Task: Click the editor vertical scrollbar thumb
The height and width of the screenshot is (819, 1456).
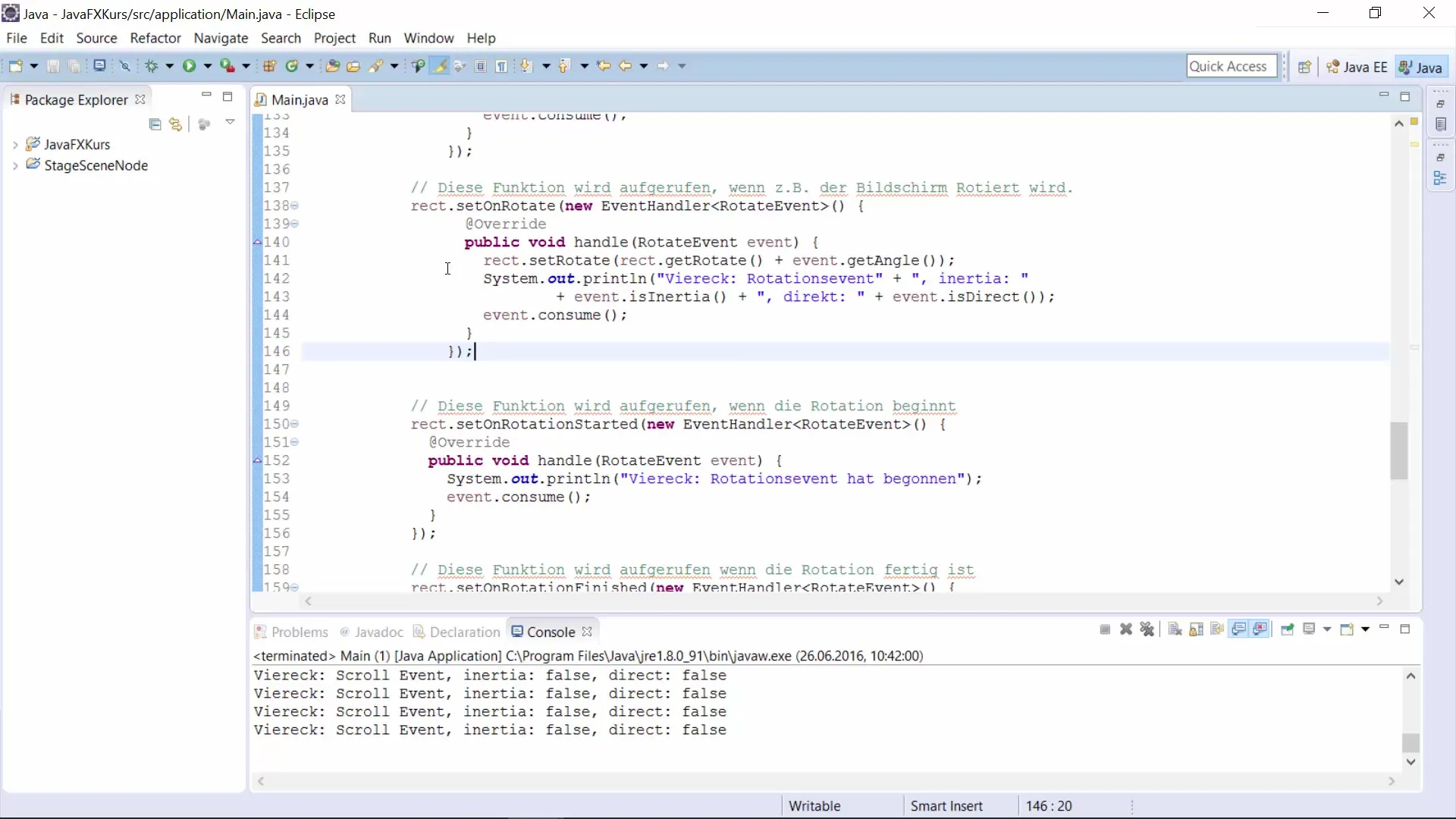Action: (1399, 451)
